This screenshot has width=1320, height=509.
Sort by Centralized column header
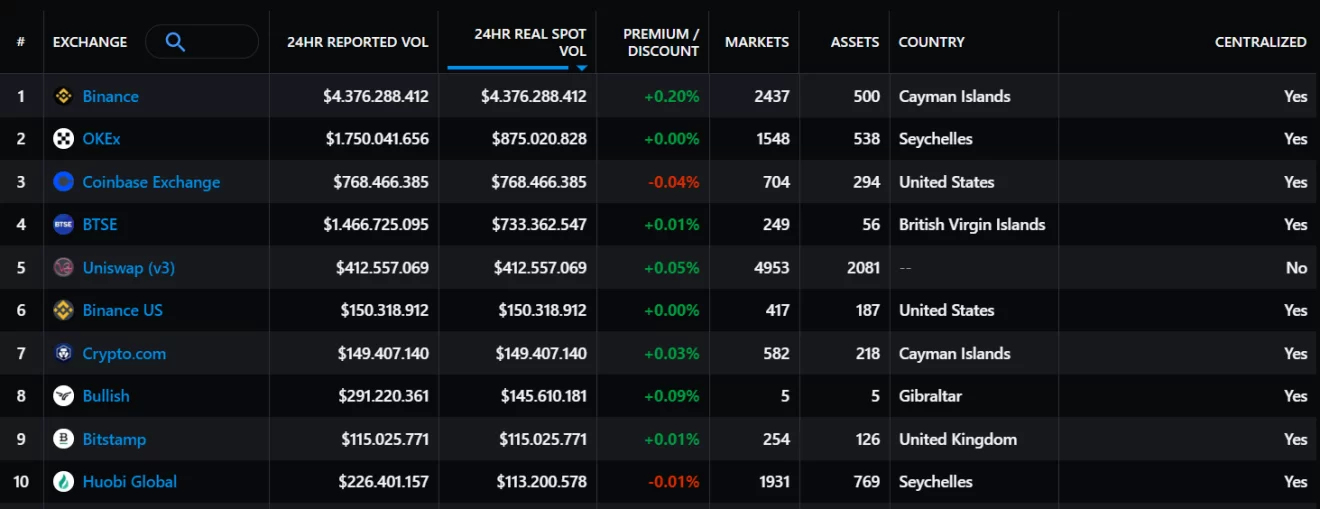pos(1260,42)
